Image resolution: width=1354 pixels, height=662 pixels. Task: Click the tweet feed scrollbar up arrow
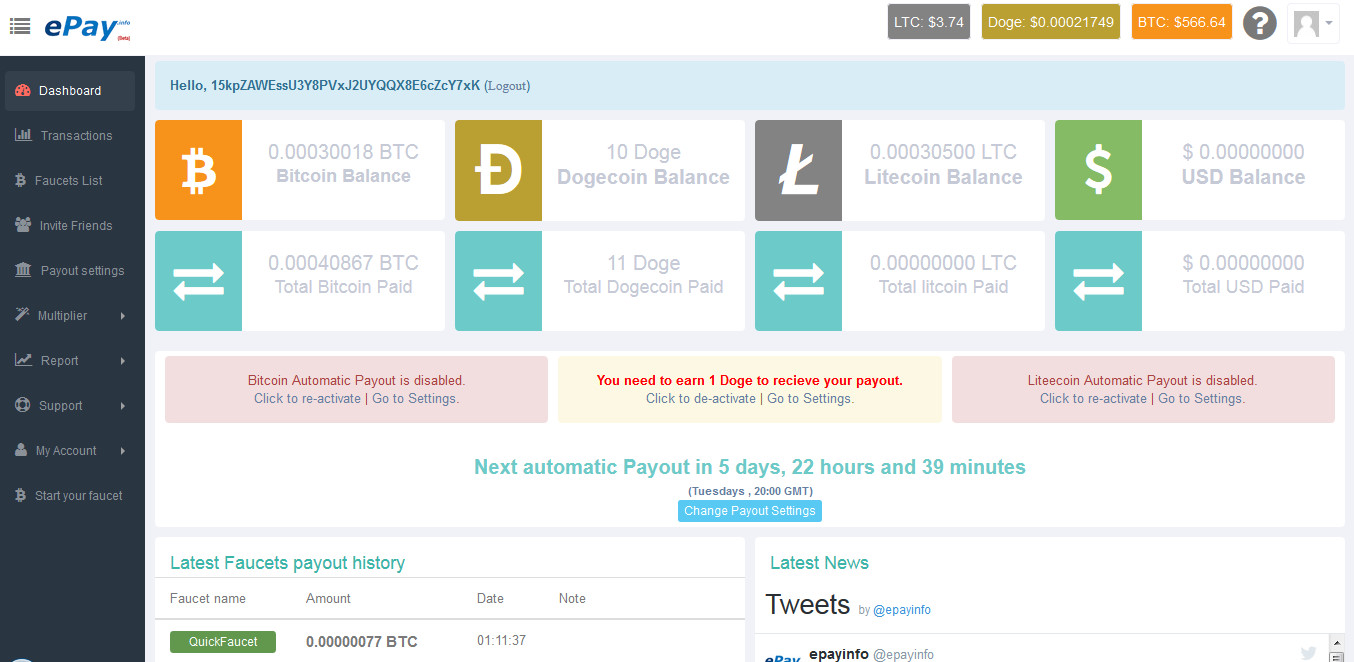(1335, 641)
